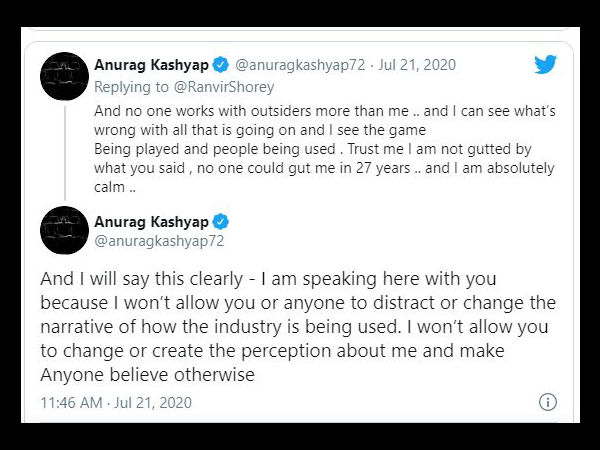Open the tweet info circle icon
The image size is (600, 450).
[x=548, y=402]
